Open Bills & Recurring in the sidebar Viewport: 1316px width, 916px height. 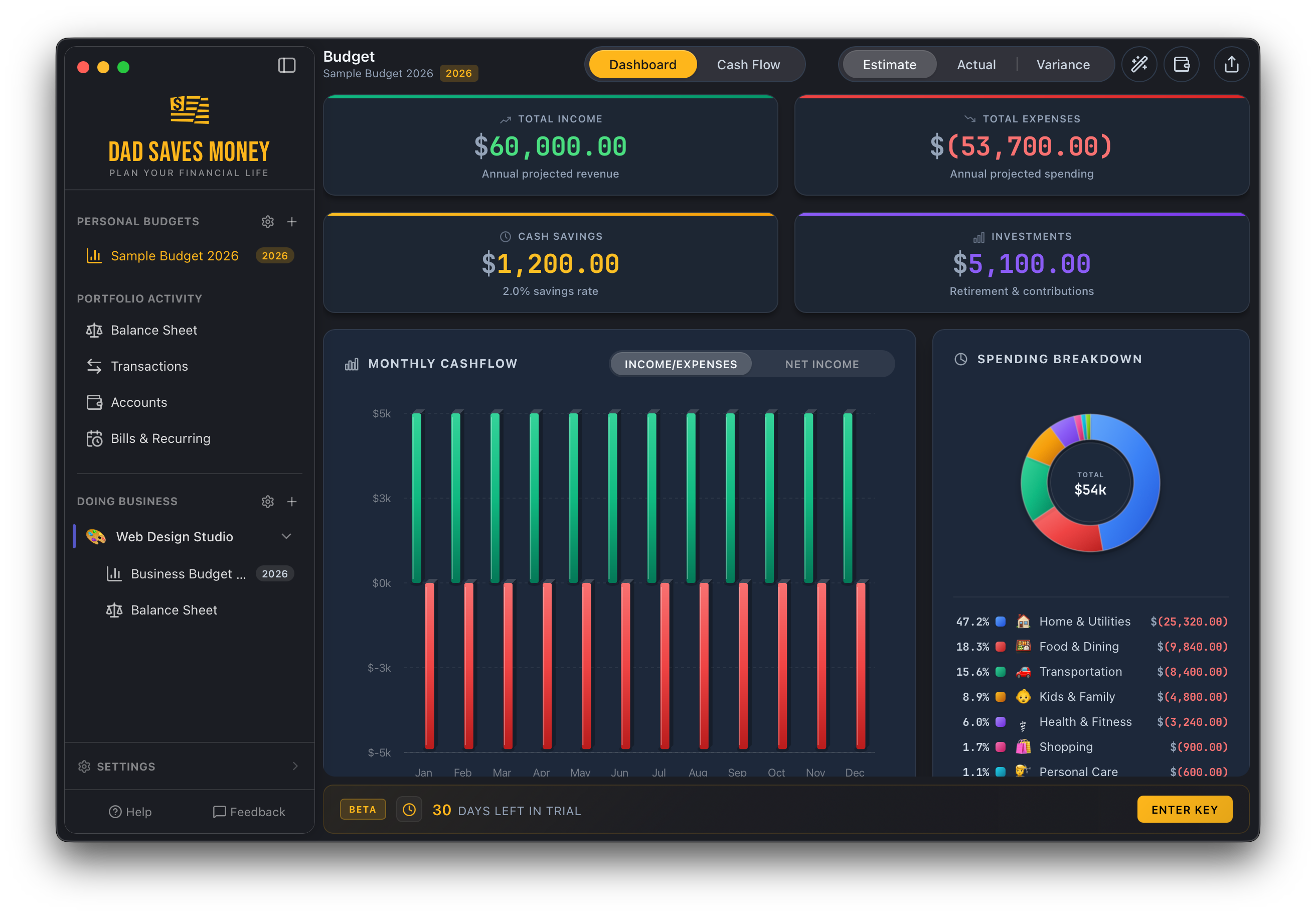click(x=160, y=438)
